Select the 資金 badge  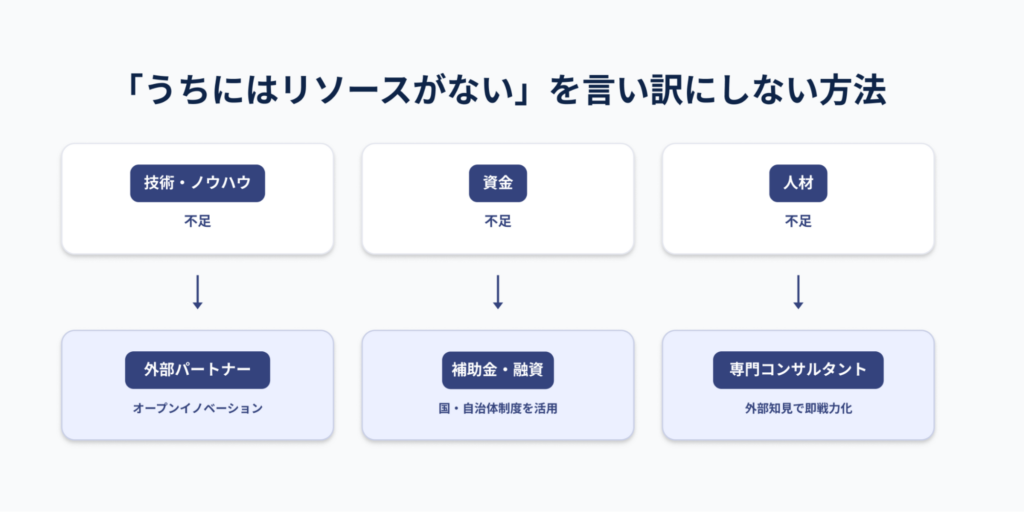[x=498, y=184]
